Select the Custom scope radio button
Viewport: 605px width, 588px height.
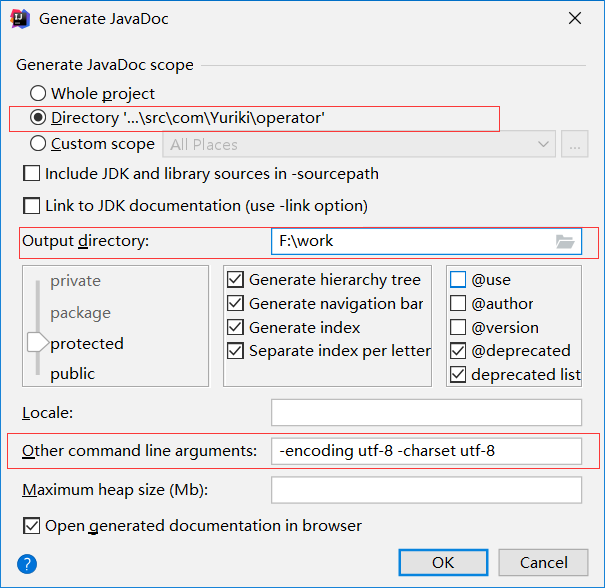pyautogui.click(x=39, y=144)
